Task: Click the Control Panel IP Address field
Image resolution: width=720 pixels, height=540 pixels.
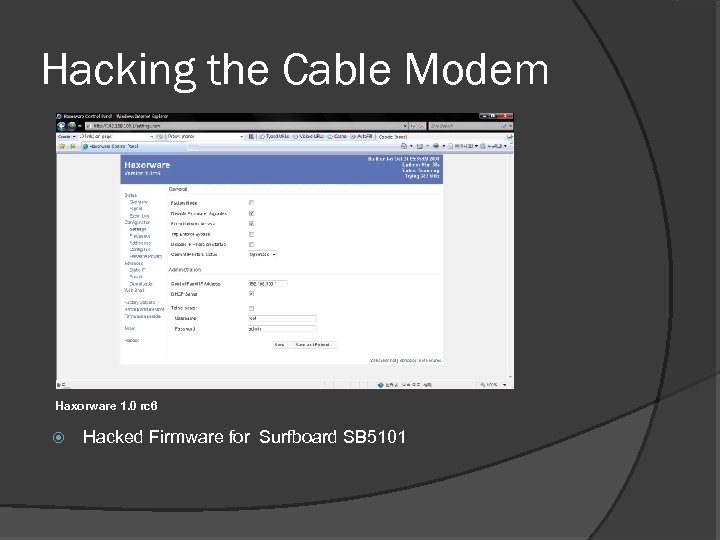Action: [268, 284]
